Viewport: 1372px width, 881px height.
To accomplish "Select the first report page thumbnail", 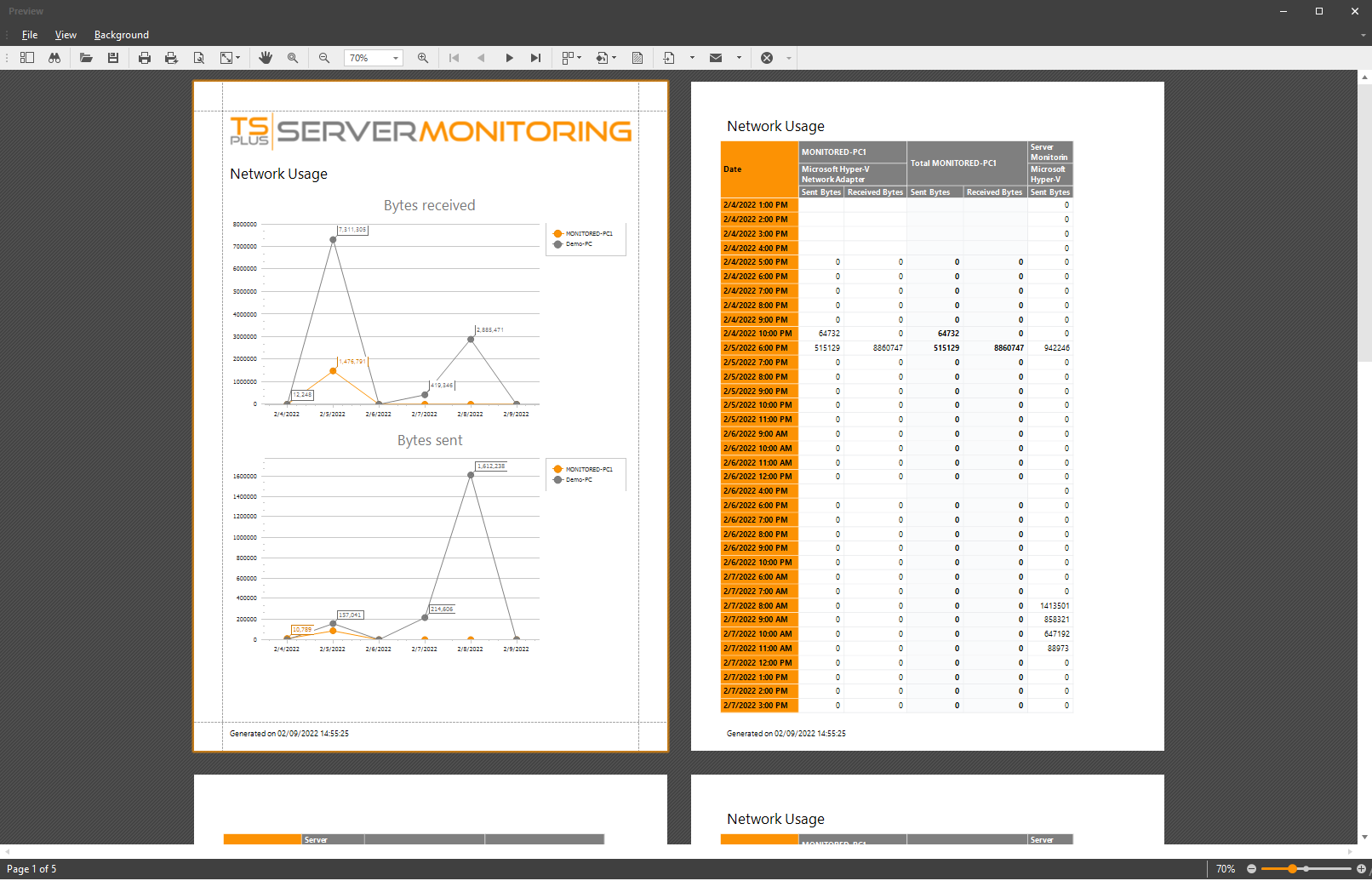I will tap(430, 415).
